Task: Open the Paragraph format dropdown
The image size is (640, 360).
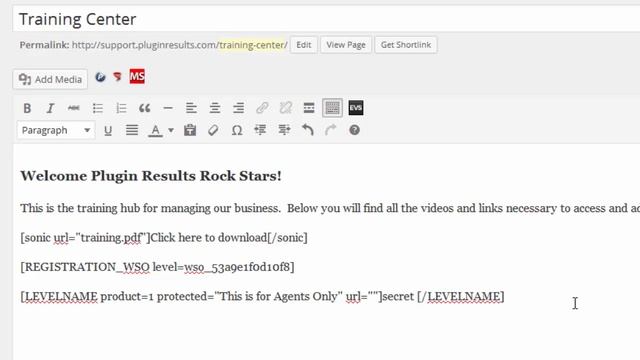Action: [x=56, y=130]
